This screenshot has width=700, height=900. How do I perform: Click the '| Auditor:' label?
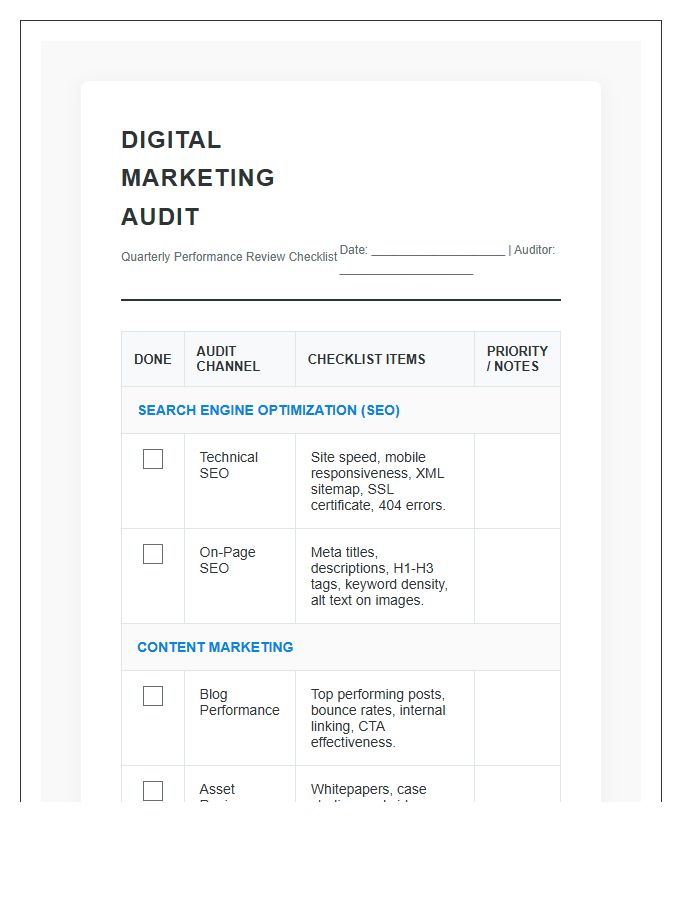pyautogui.click(x=531, y=250)
